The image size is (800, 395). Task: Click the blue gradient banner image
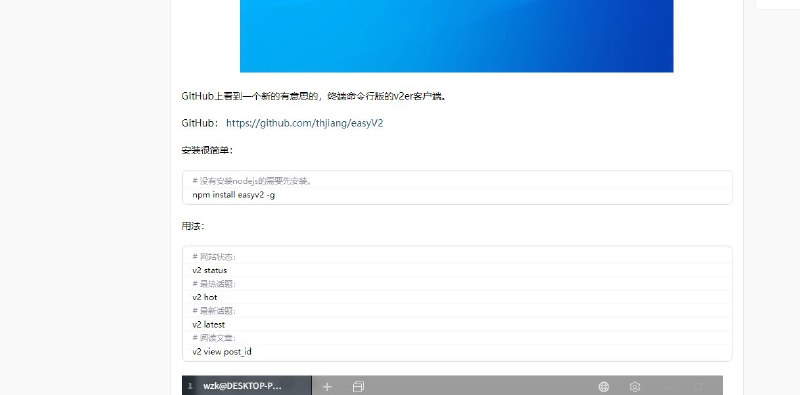pyautogui.click(x=457, y=36)
